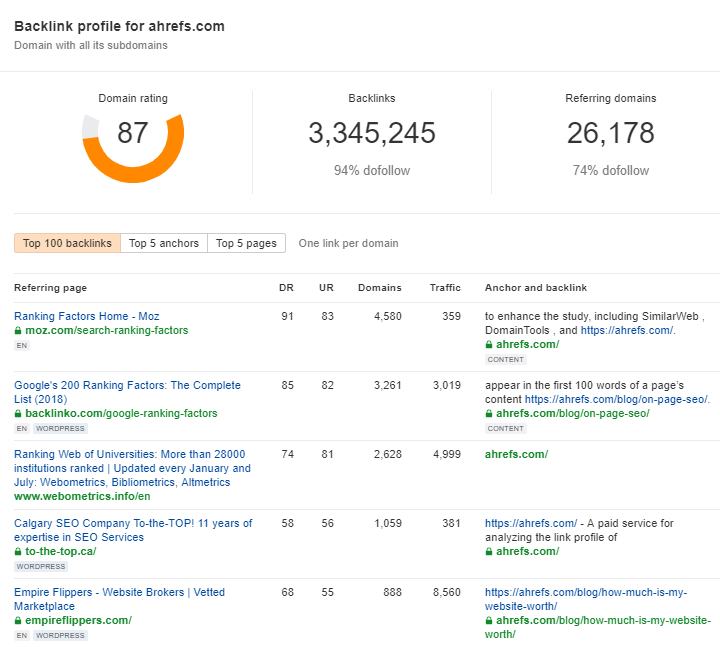This screenshot has height=647, width=720.
Task: Click Domains value 1,059 in Calgary row
Action: [x=388, y=523]
